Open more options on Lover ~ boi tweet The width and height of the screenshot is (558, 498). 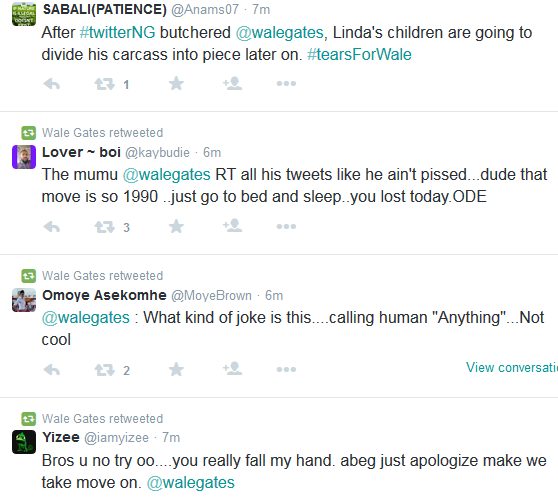(286, 226)
